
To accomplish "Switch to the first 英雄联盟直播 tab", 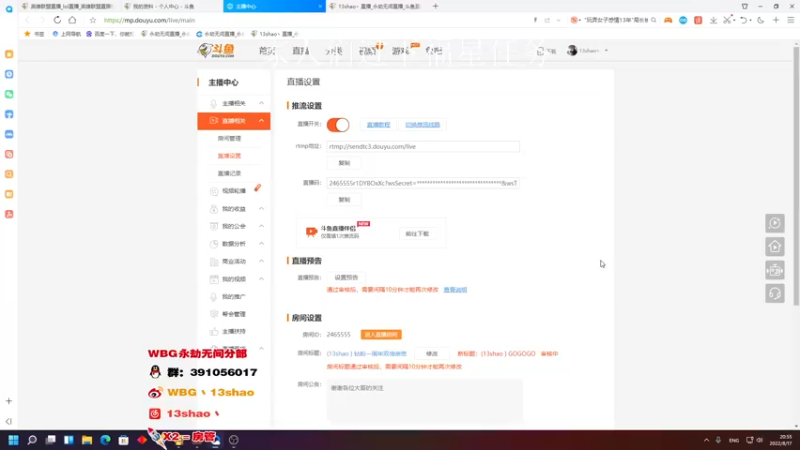I will (69, 6).
